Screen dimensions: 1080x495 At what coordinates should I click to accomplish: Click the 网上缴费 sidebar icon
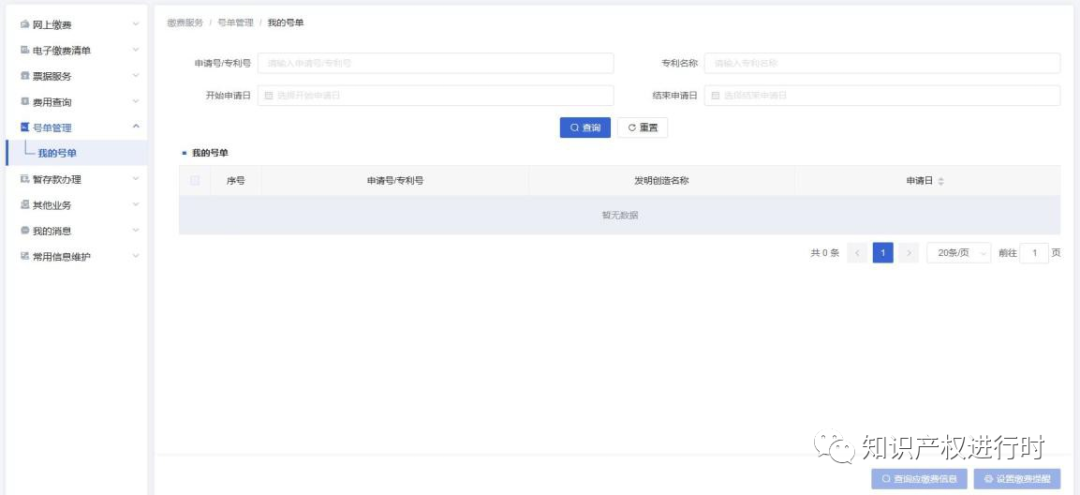[25, 24]
